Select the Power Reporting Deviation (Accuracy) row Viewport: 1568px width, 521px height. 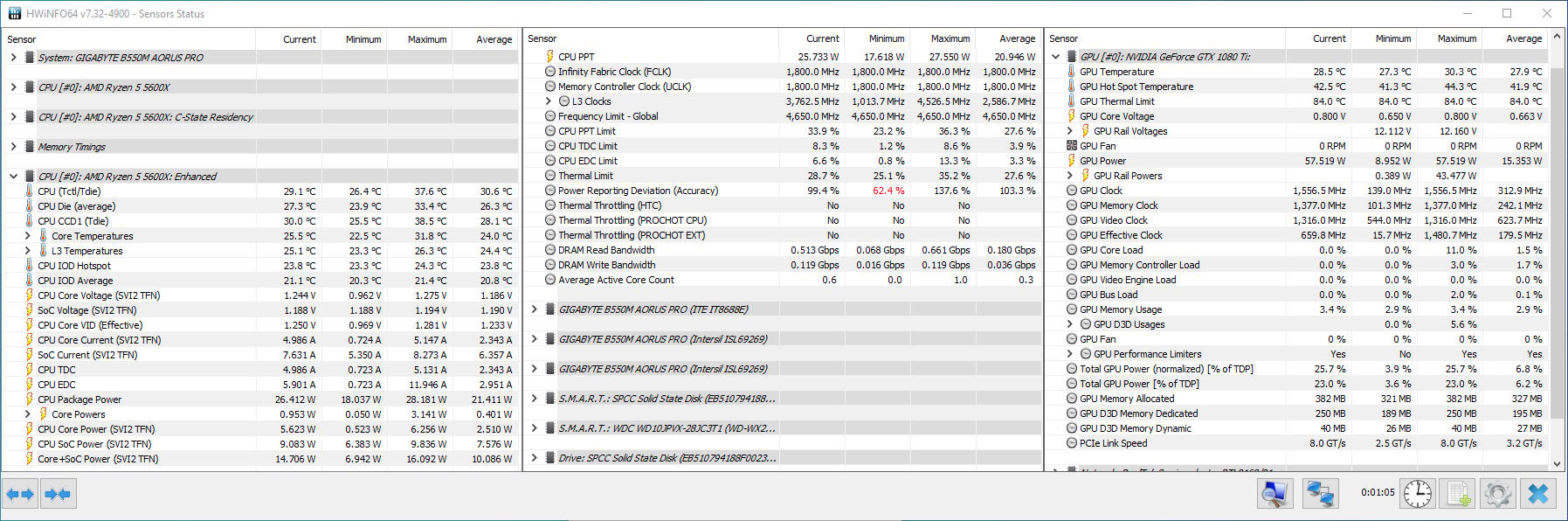tap(782, 191)
